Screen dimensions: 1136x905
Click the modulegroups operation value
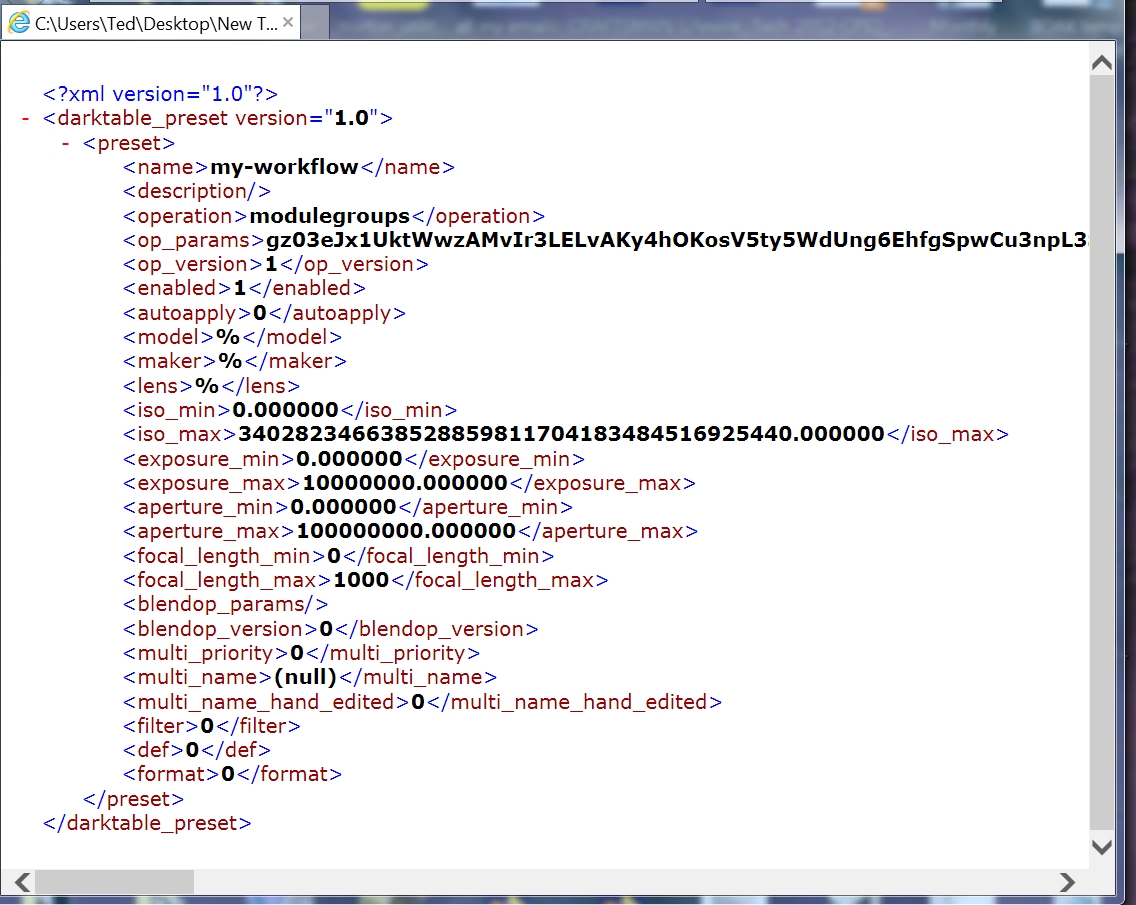click(330, 216)
